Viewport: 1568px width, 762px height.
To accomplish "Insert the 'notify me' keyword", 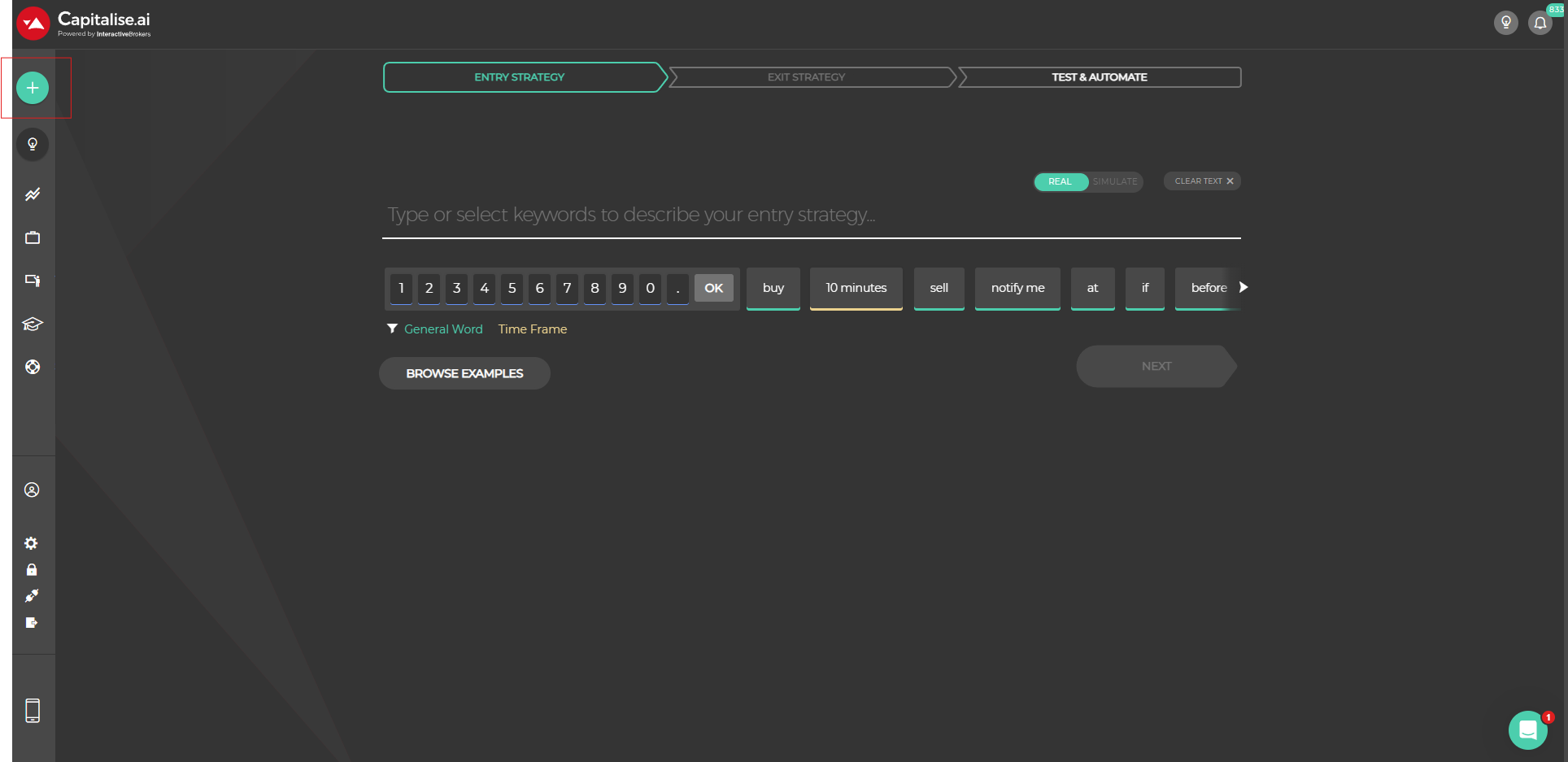I will click(x=1017, y=288).
